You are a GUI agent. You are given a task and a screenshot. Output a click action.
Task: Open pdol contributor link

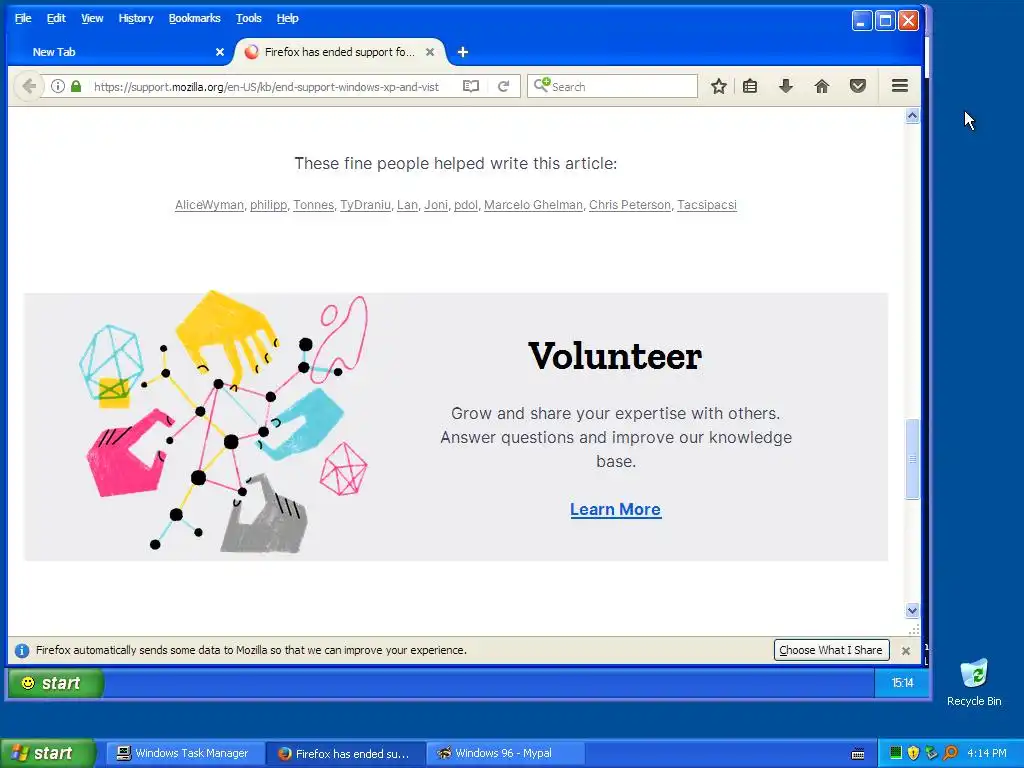(x=466, y=205)
